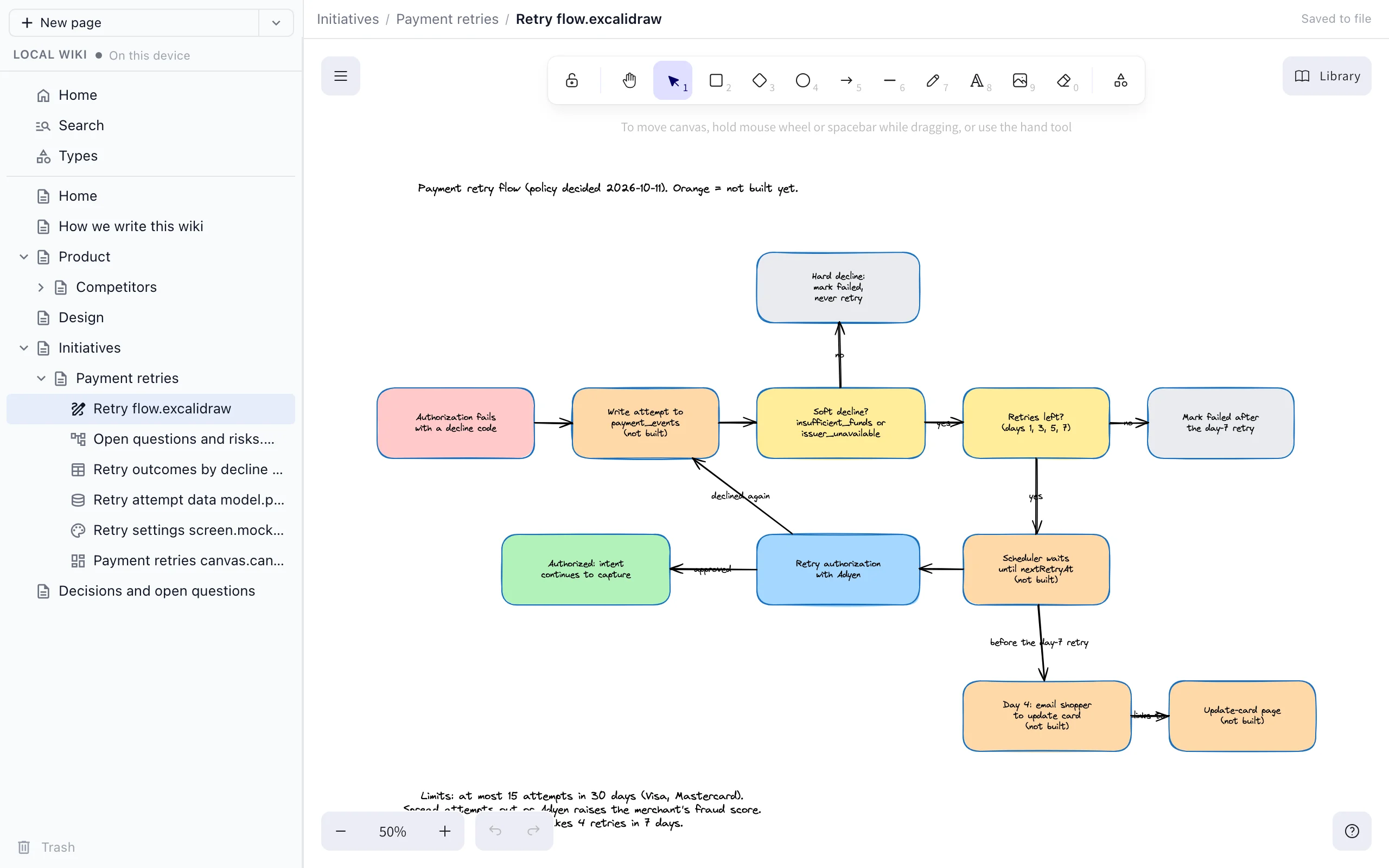The width and height of the screenshot is (1389, 868).
Task: Open Types in the sidebar
Action: point(151,156)
